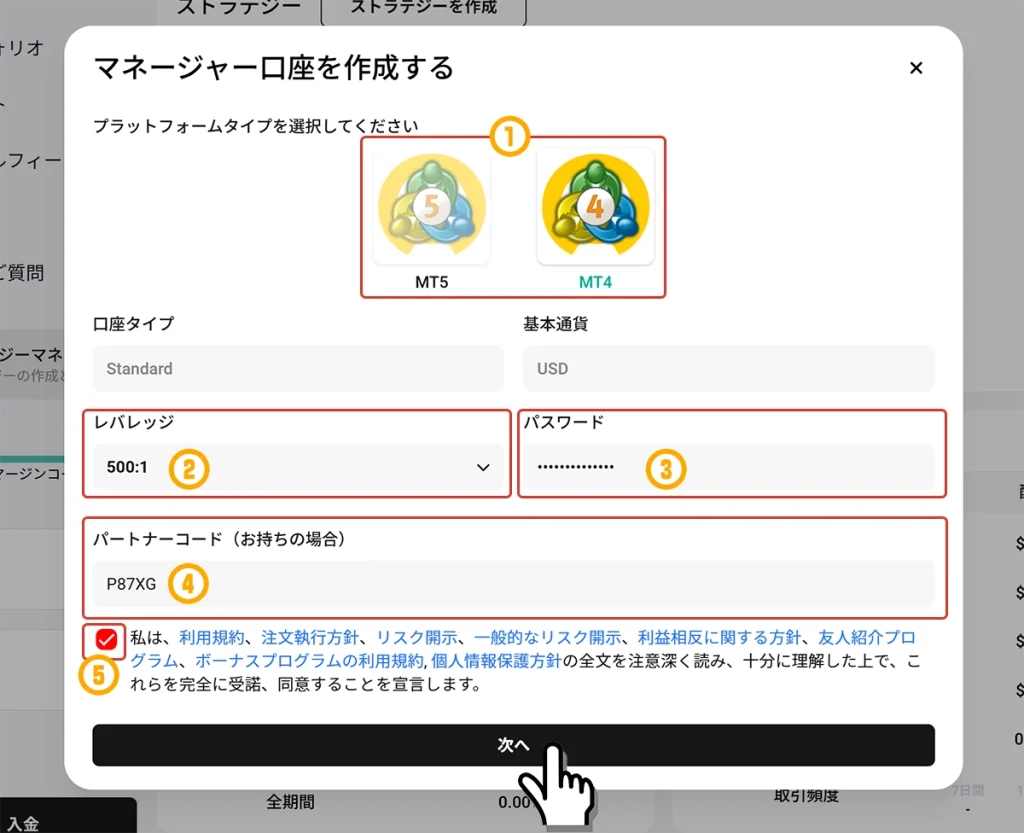Open the 注文執行方針 link
This screenshot has height=833, width=1024.
click(310, 637)
